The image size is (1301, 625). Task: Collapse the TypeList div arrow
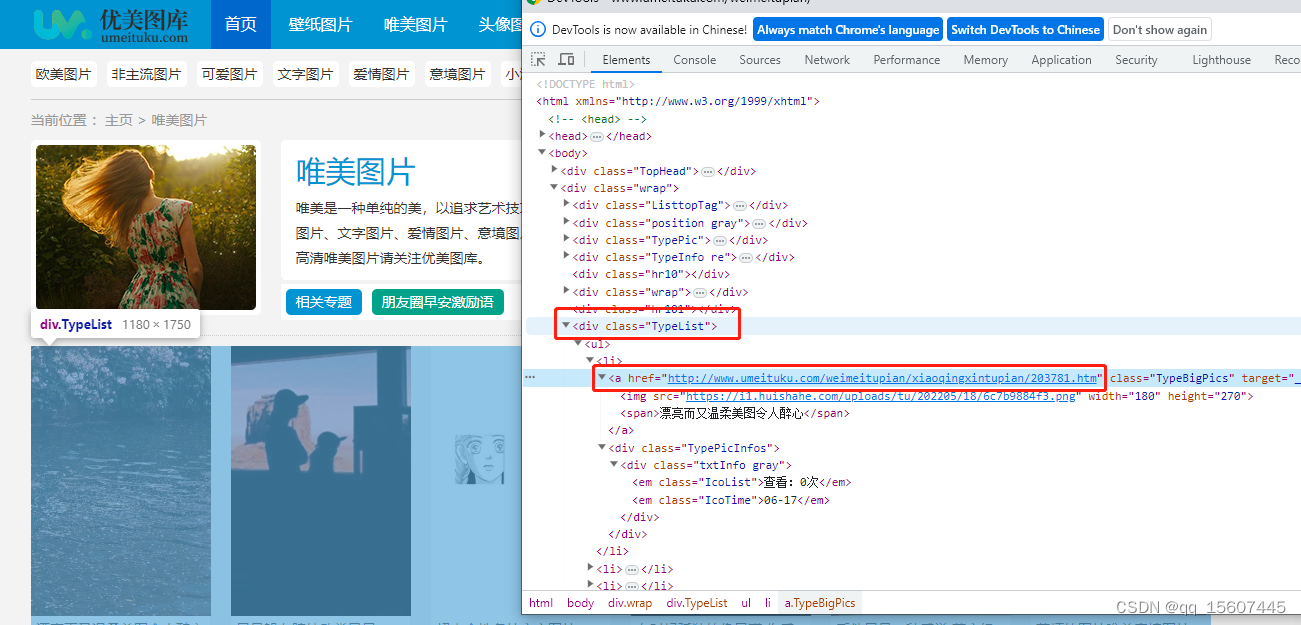(567, 325)
